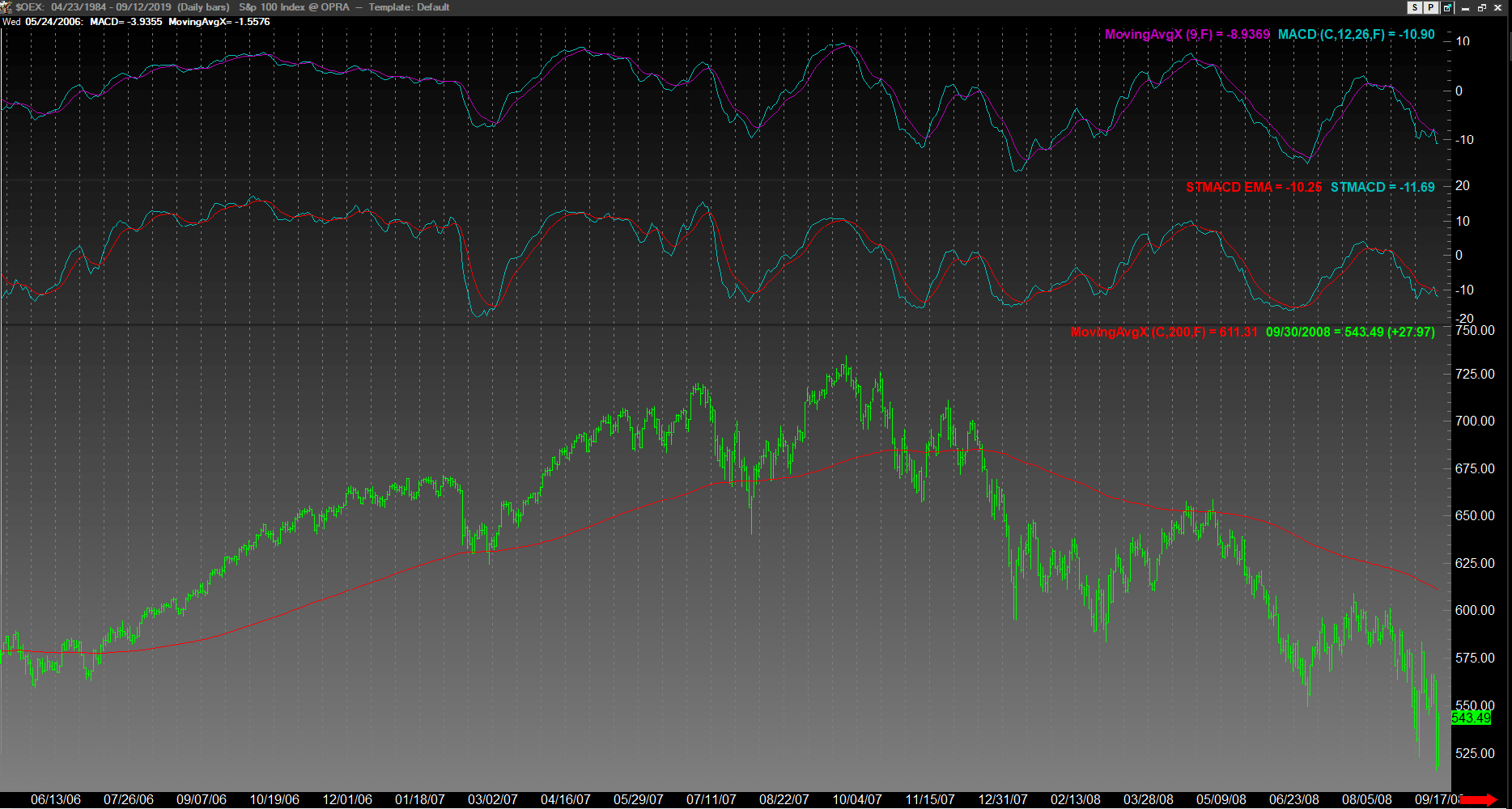The height and width of the screenshot is (809, 1512).
Task: Click the 02/13/08 date axis label
Action: (x=1076, y=799)
